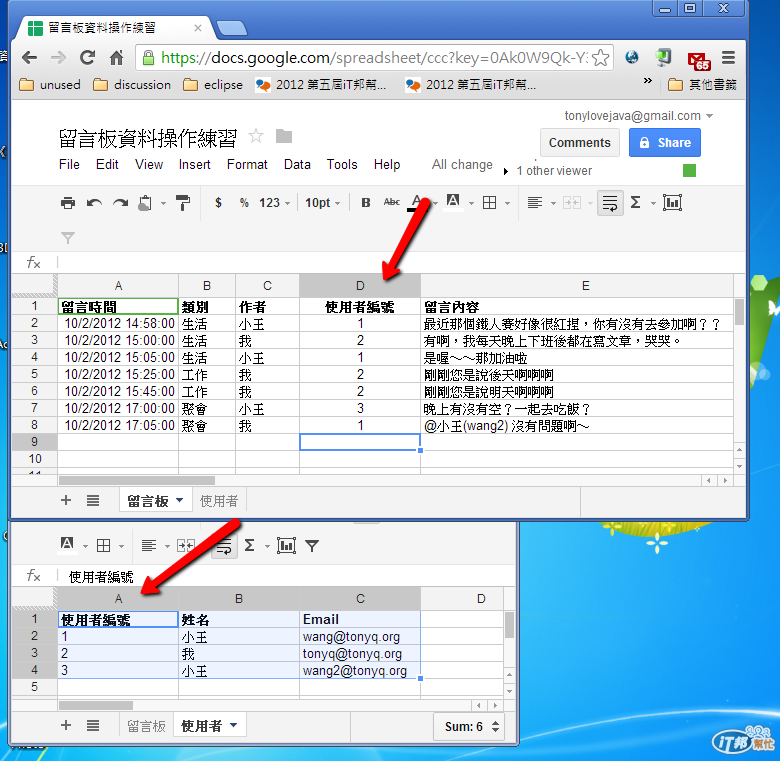Image resolution: width=780 pixels, height=761 pixels.
Task: Open the eclipse bookmark folder
Action: [212, 85]
